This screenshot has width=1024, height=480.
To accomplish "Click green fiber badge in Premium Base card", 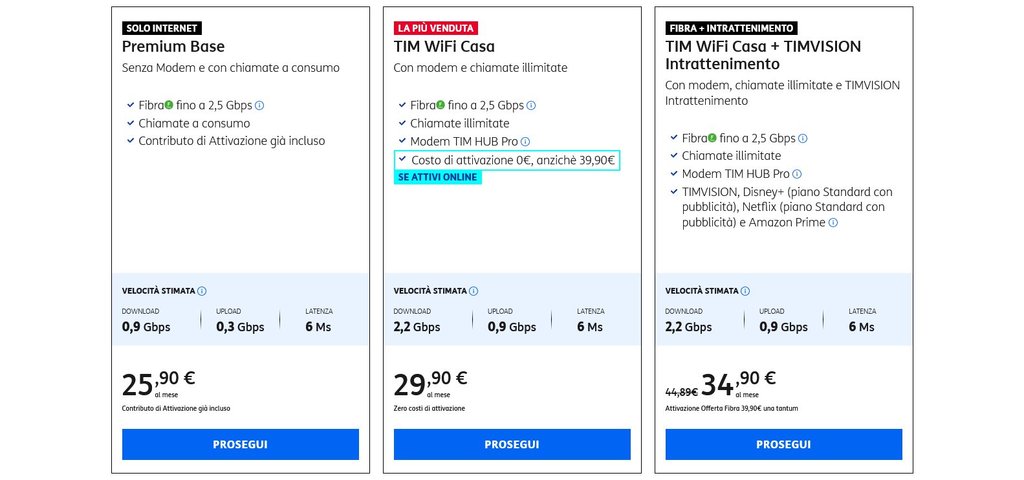I will click(x=168, y=104).
